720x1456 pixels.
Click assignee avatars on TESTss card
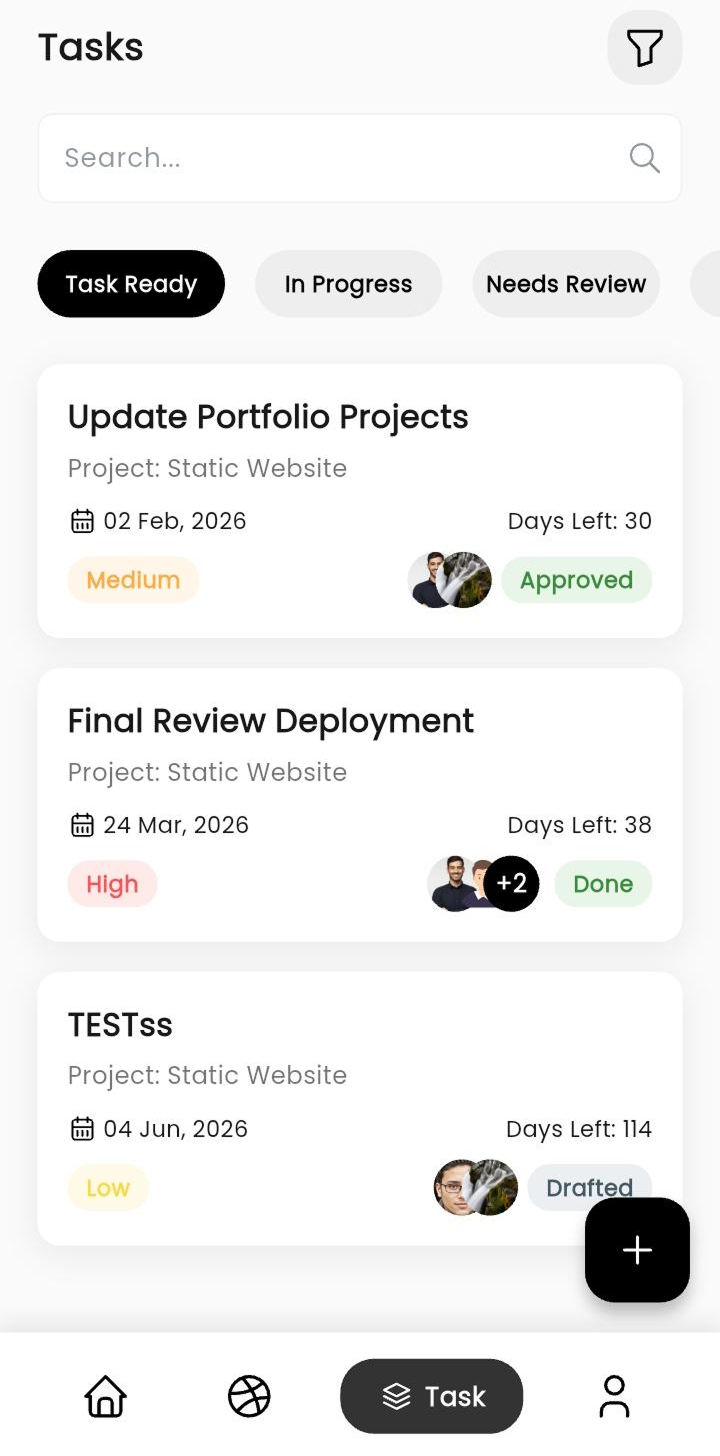(476, 1187)
